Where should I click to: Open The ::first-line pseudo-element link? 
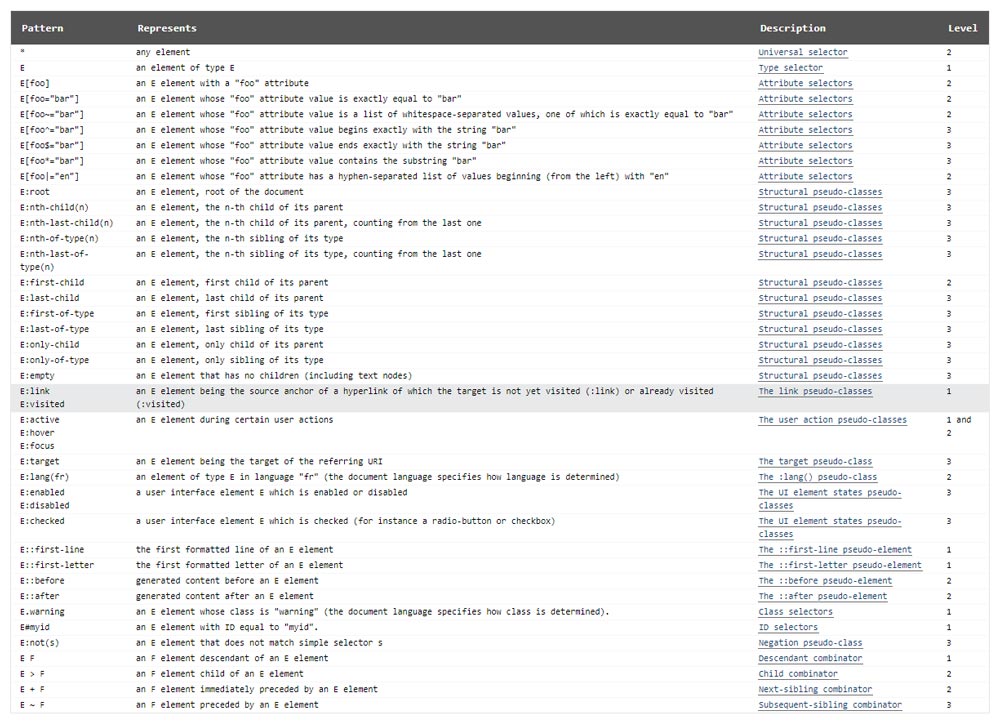coord(834,549)
